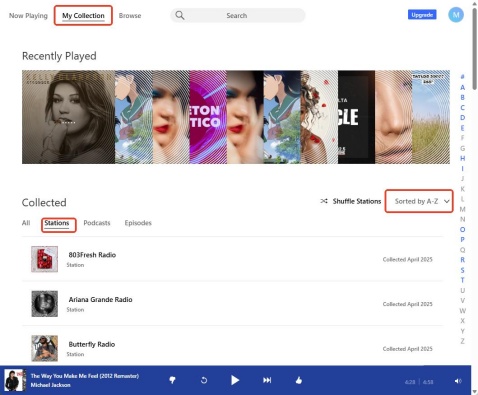478x395 pixels.
Task: Click the song title in the player bar
Action: 85,376
